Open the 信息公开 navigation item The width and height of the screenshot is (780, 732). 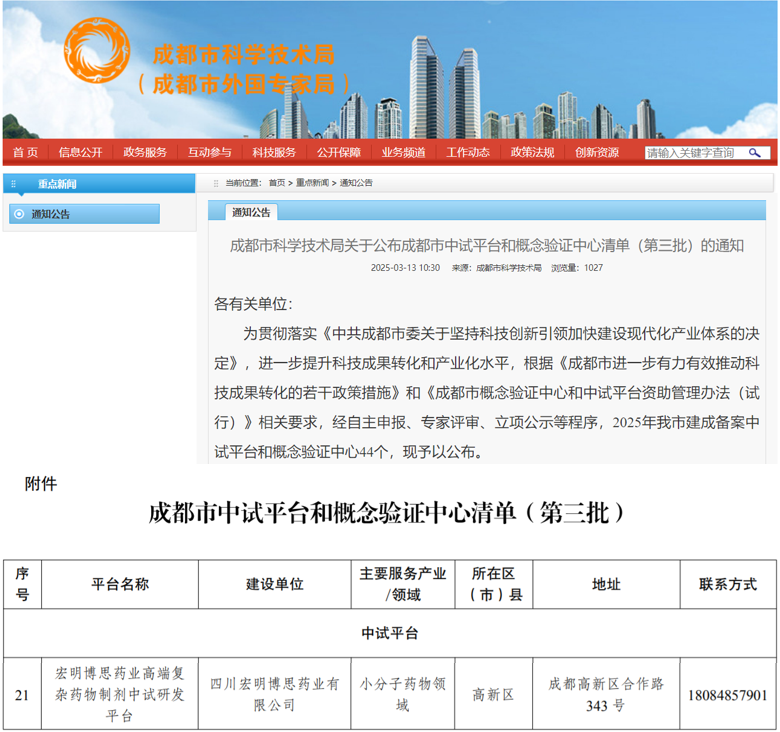(x=80, y=153)
